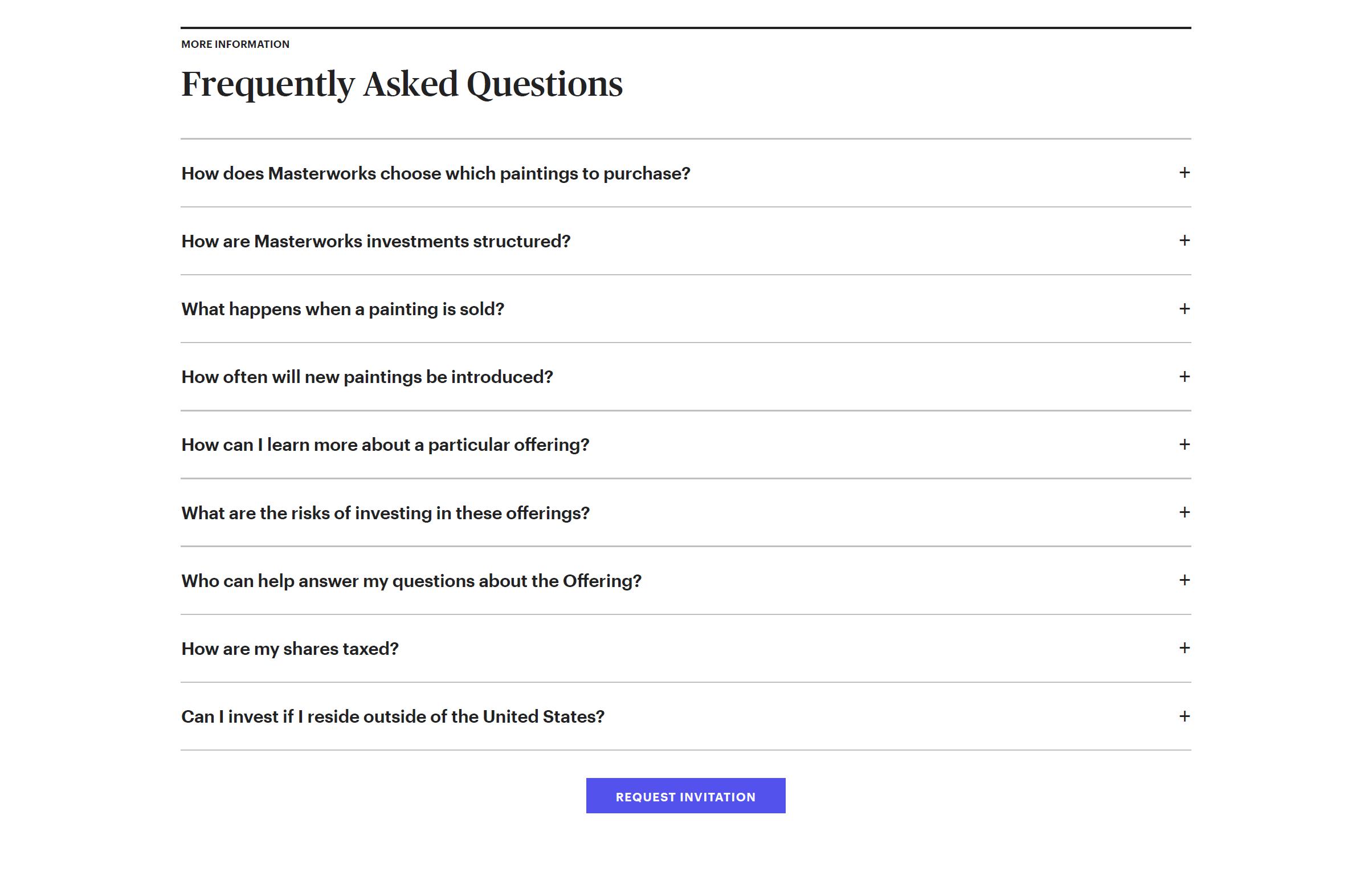Screen dimensions: 1372x880
Task: Expand "How does Masterworks choose which paintings" question
Action: click(435, 174)
